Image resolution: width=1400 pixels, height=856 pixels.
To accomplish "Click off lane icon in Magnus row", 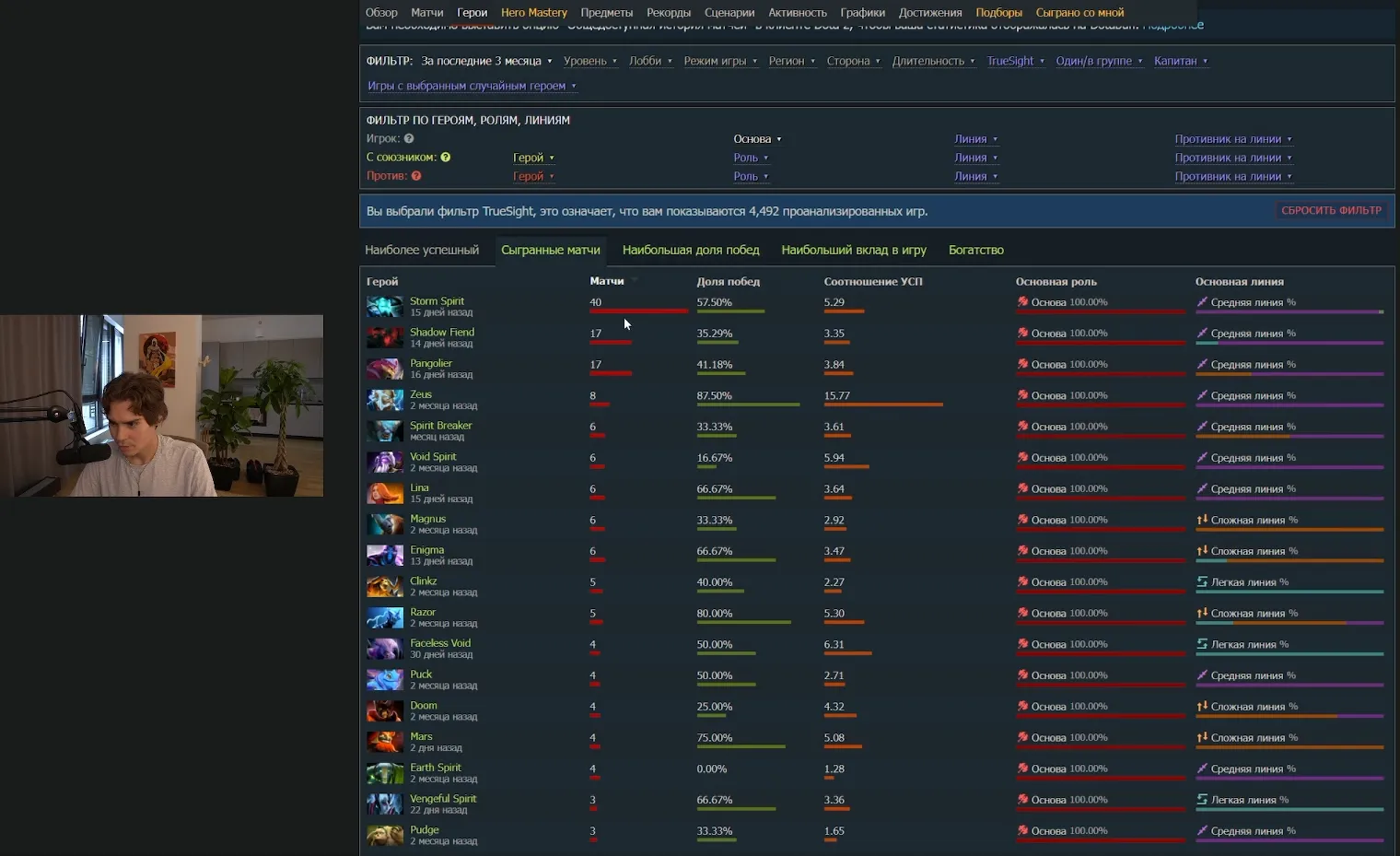I will tap(1202, 520).
